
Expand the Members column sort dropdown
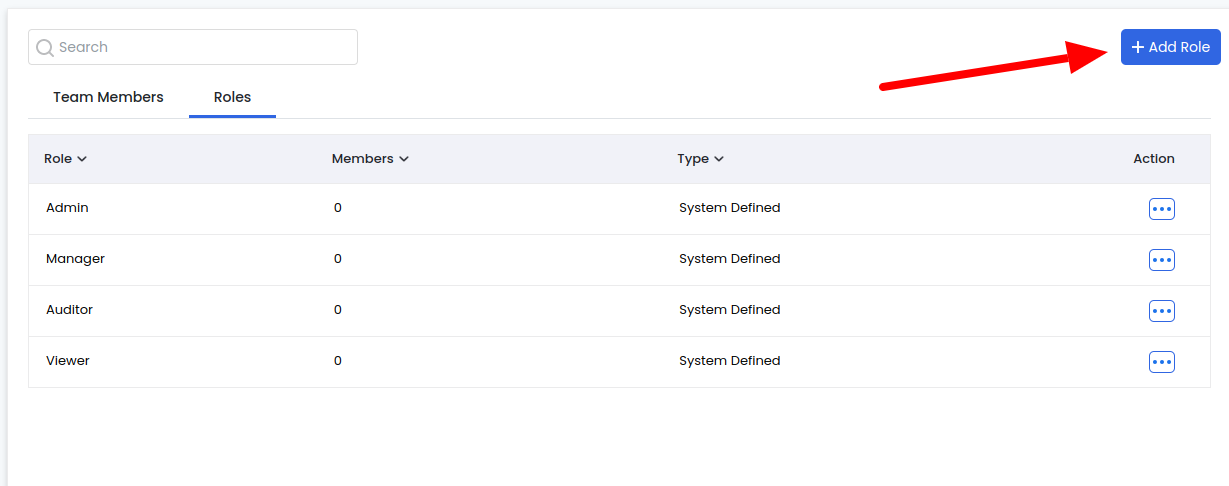click(403, 159)
